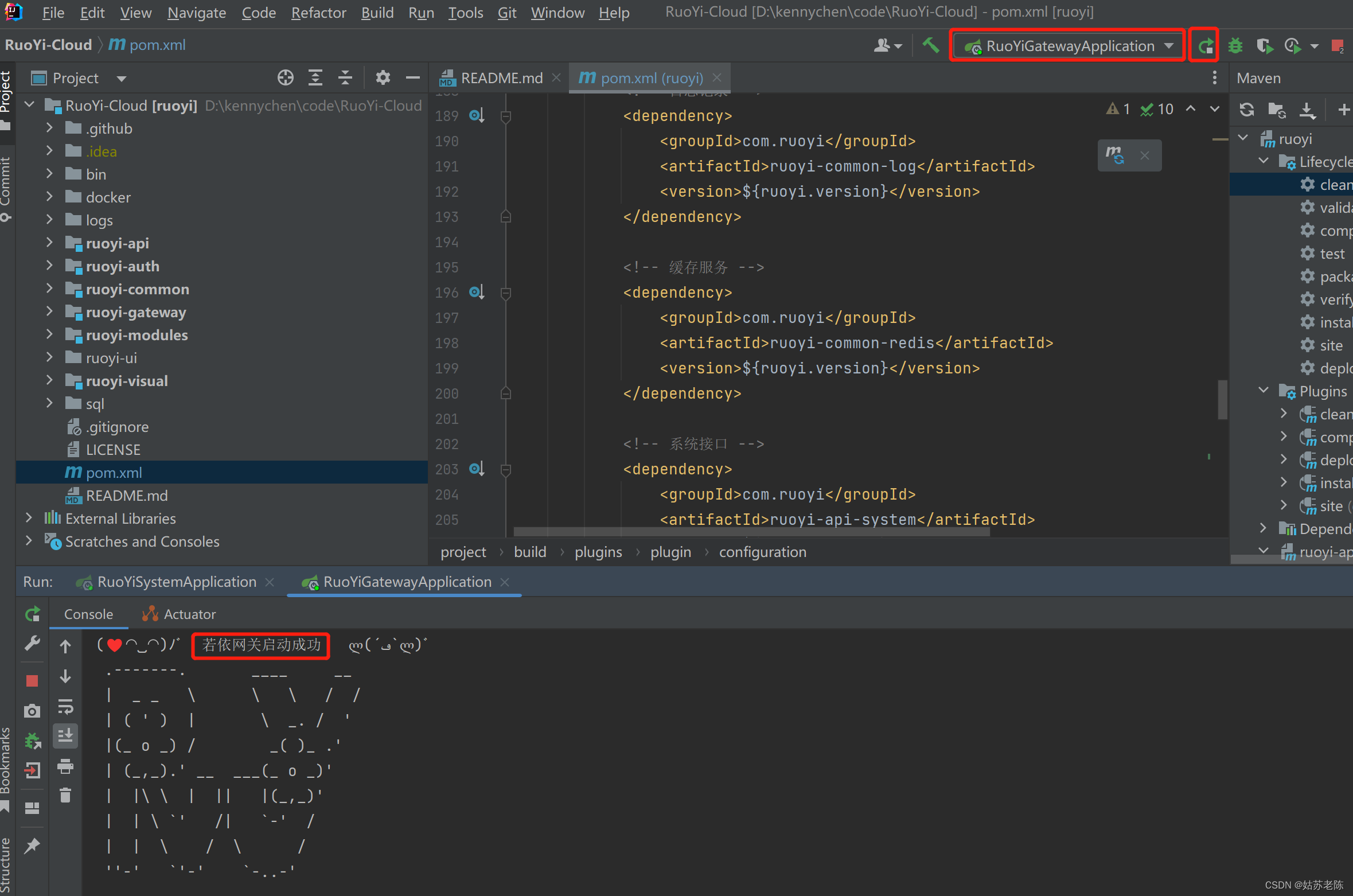Screen dimensions: 1353x896
Task: Reload all Maven projects
Action: point(1246,109)
